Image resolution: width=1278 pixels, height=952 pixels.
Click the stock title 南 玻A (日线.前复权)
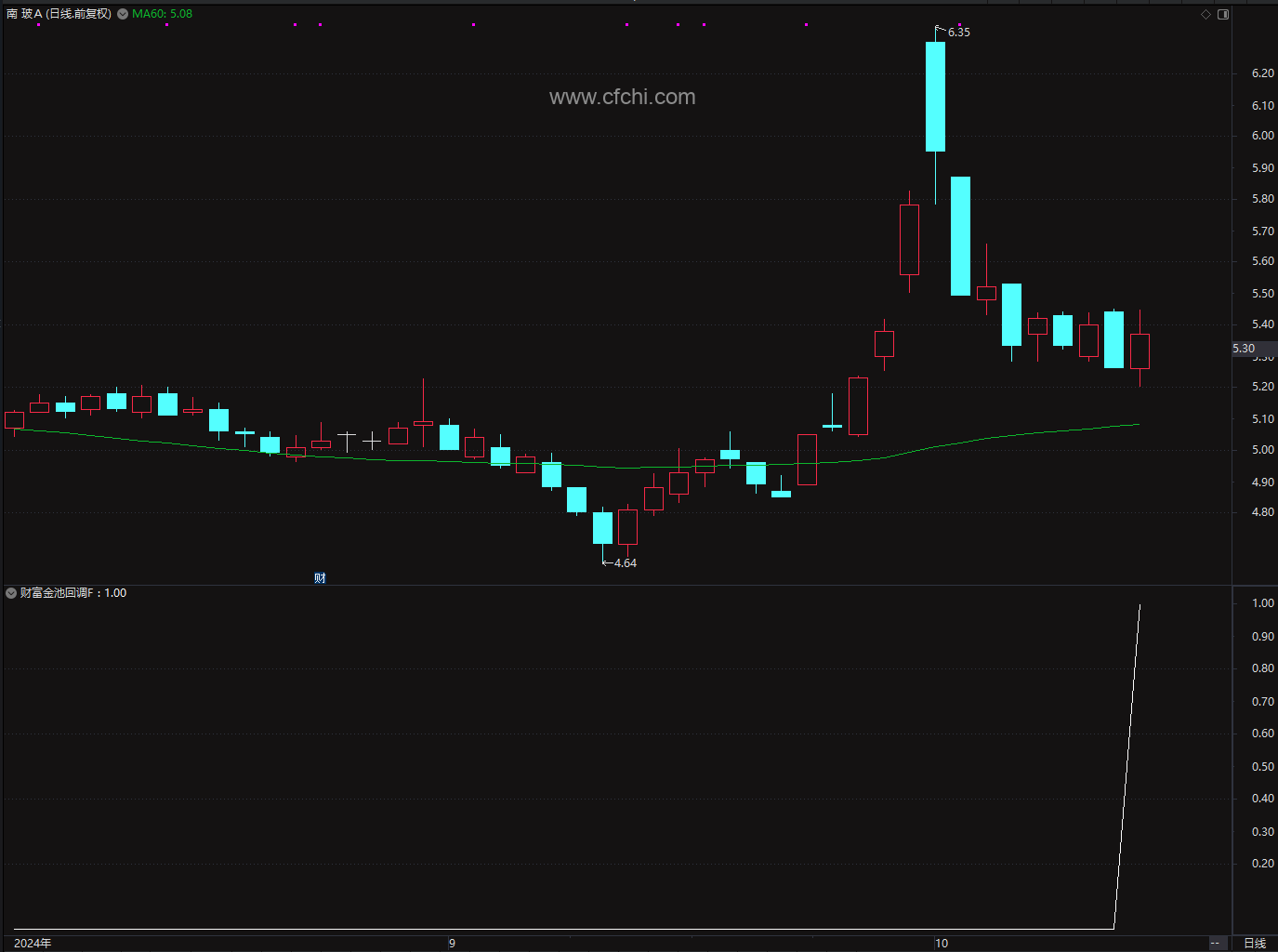pyautogui.click(x=59, y=14)
